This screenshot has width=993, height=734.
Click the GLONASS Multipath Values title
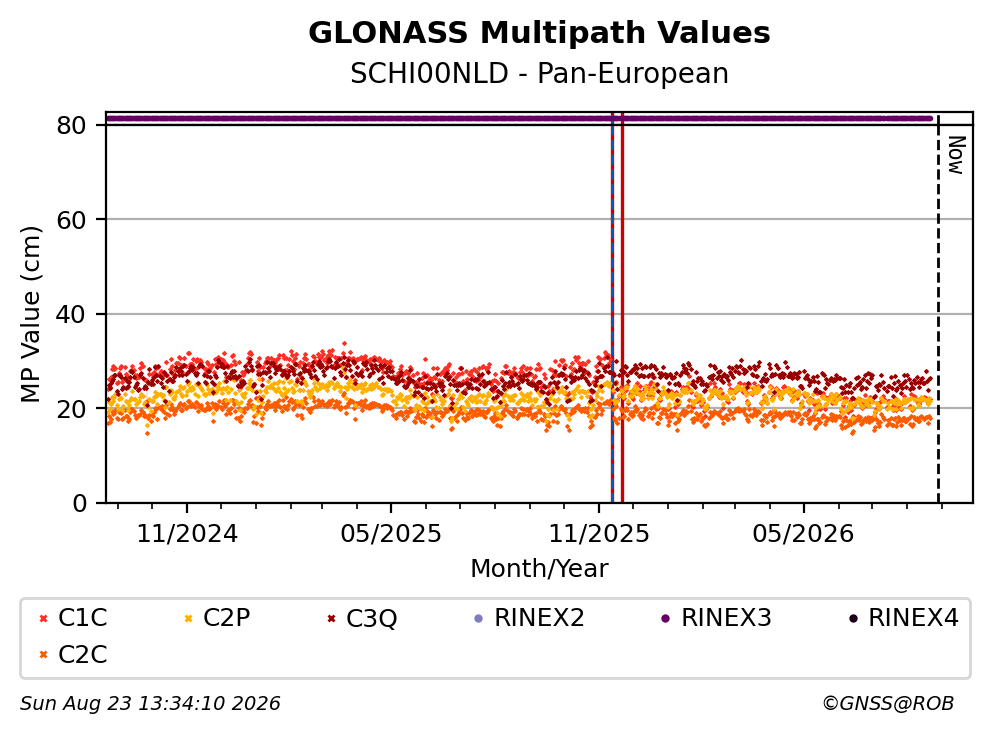tap(540, 32)
